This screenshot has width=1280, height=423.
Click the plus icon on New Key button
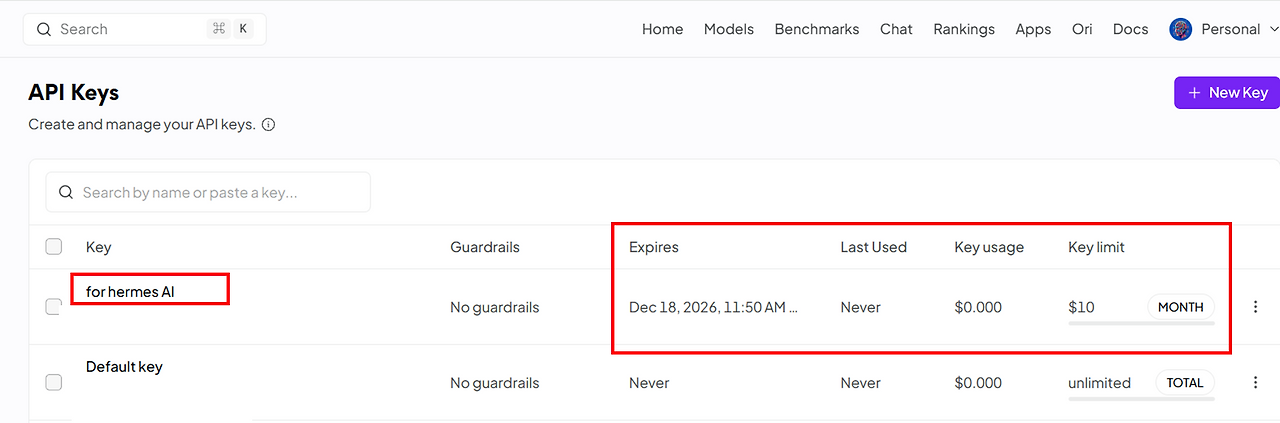click(1194, 93)
